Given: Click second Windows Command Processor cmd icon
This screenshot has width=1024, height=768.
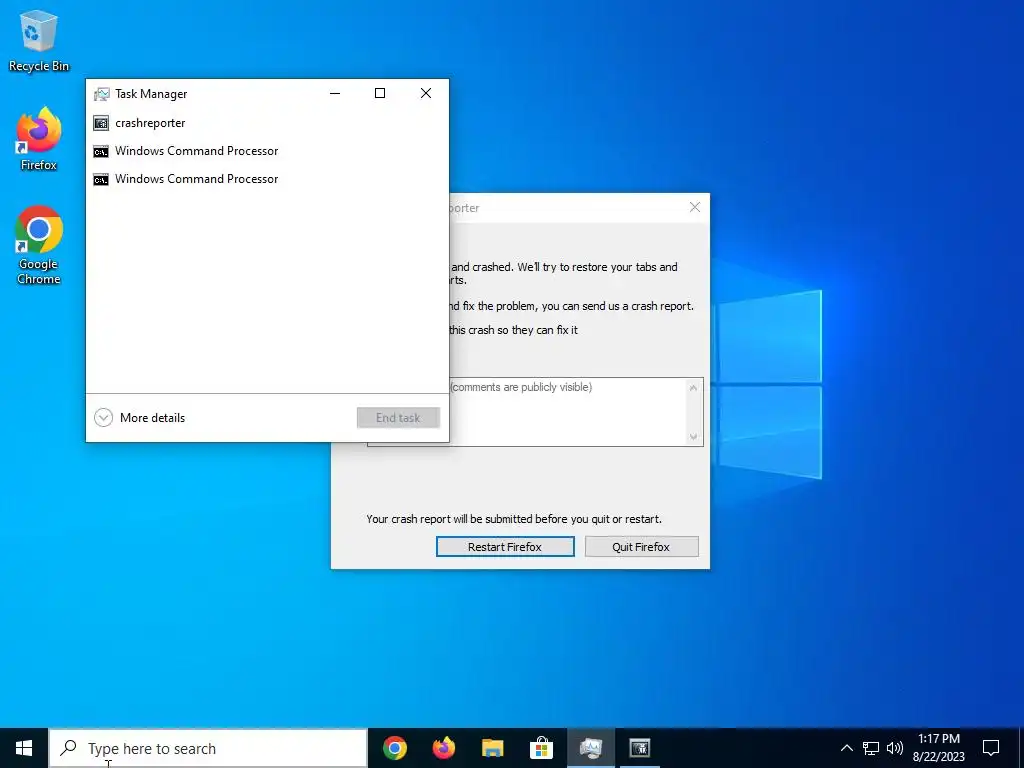Looking at the screenshot, I should [x=101, y=180].
